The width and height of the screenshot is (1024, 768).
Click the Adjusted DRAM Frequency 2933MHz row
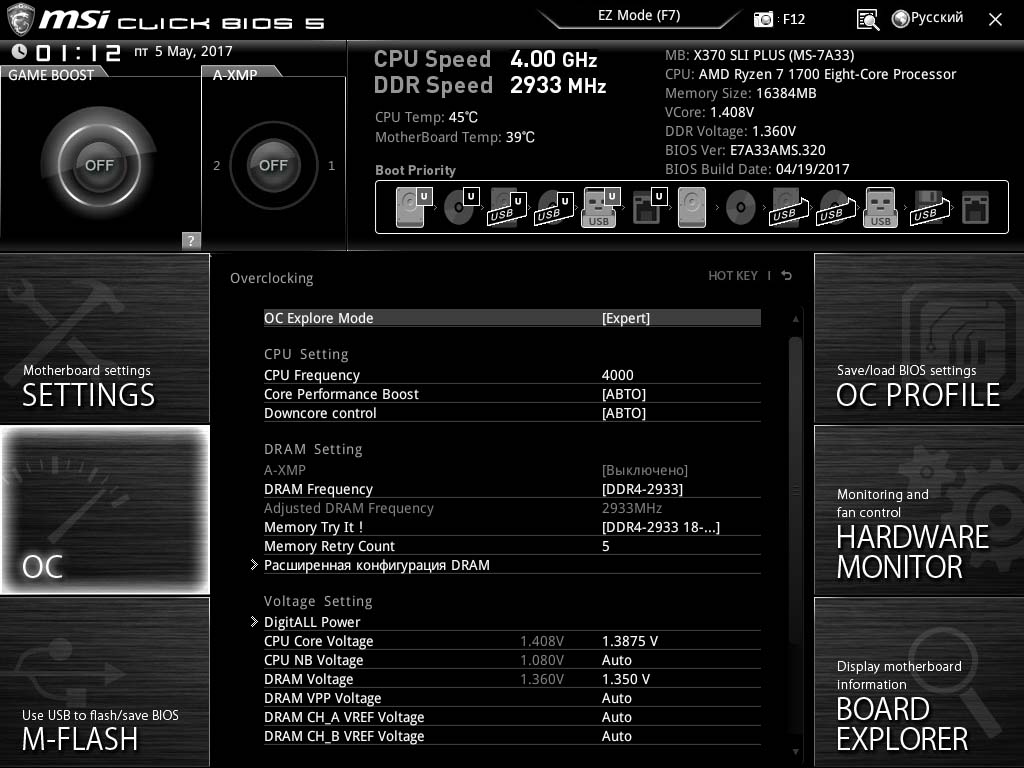pos(512,508)
